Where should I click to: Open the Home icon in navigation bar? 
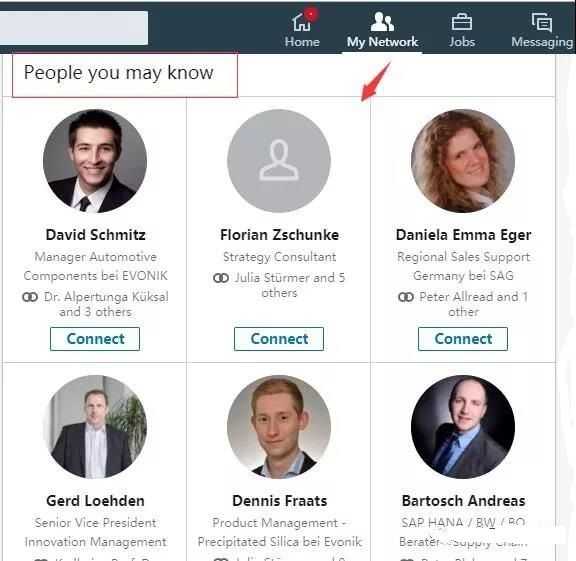(302, 22)
